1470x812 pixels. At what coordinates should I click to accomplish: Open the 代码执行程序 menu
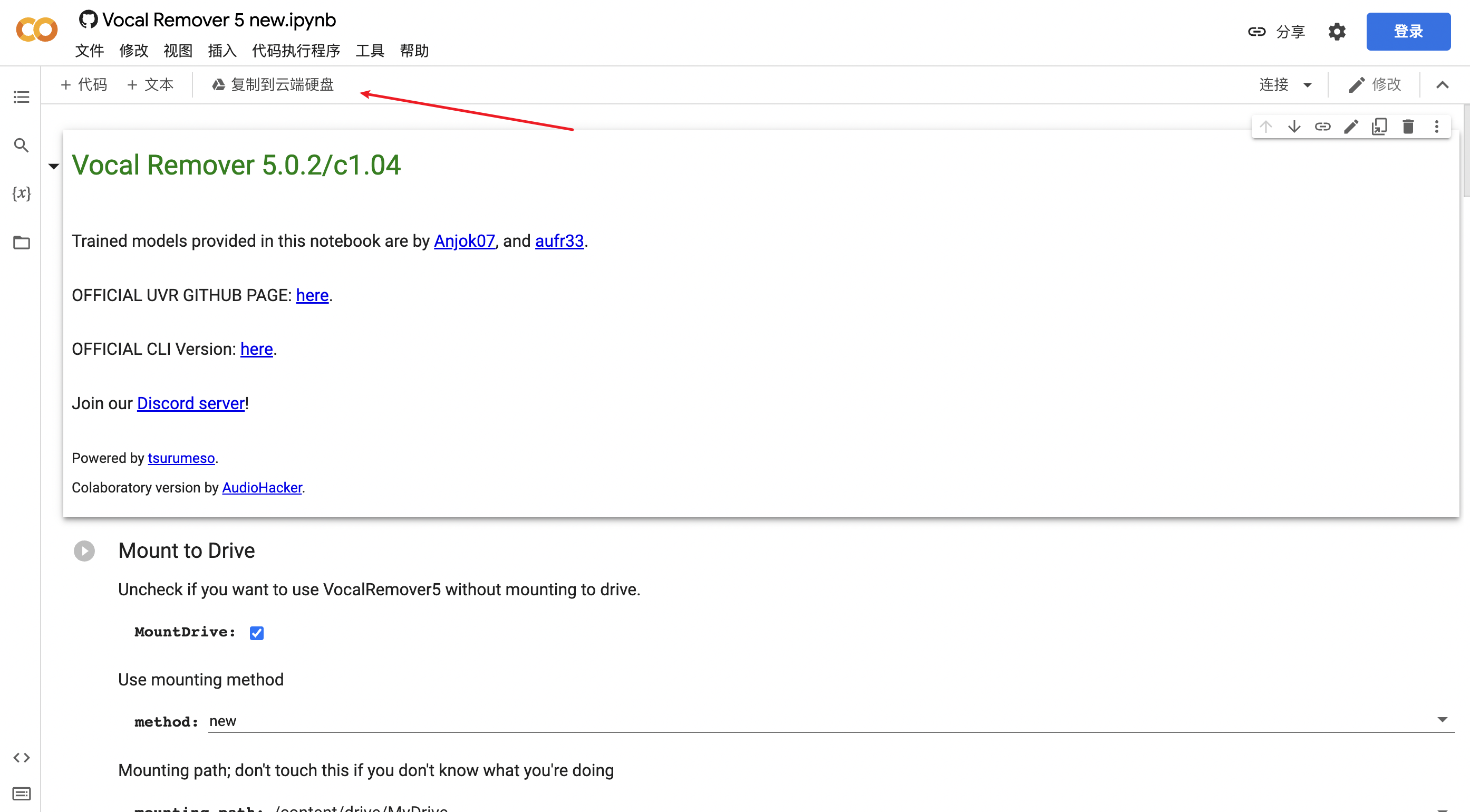296,51
